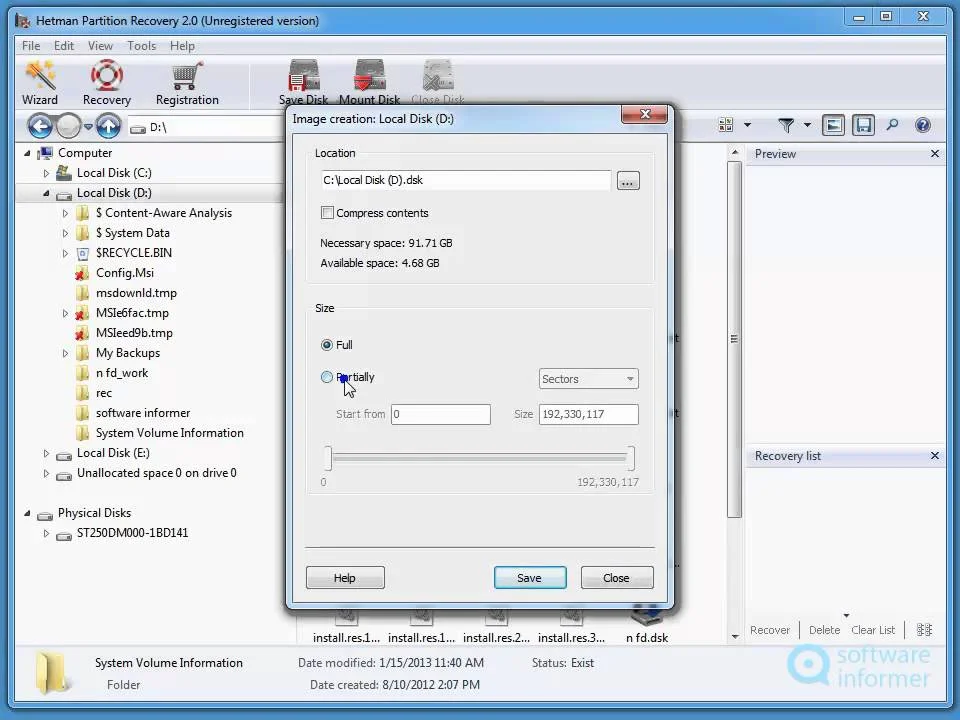Select the MSIeed9b.tmp folder
960x720 pixels.
pos(134,333)
